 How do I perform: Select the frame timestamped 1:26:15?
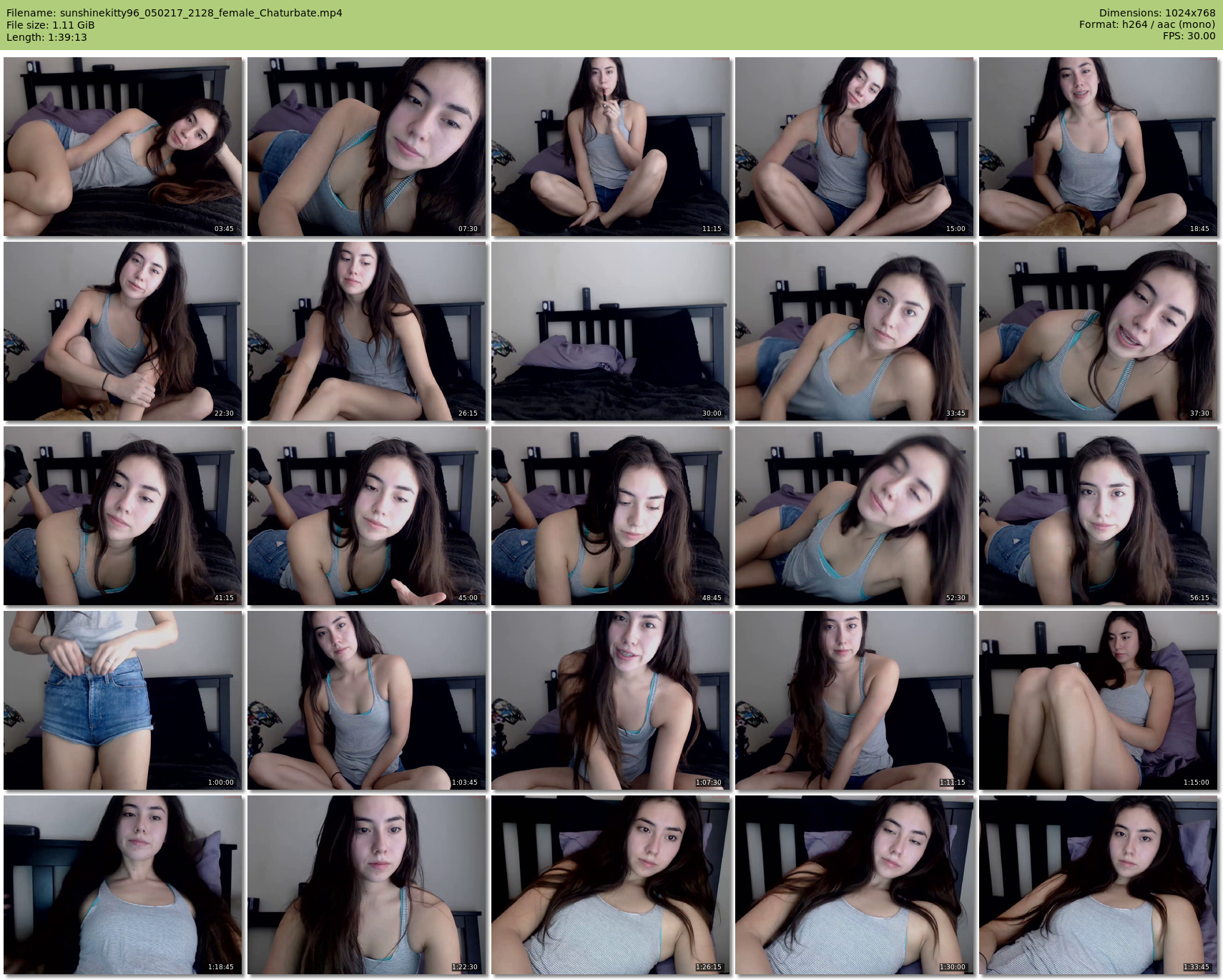[611, 885]
